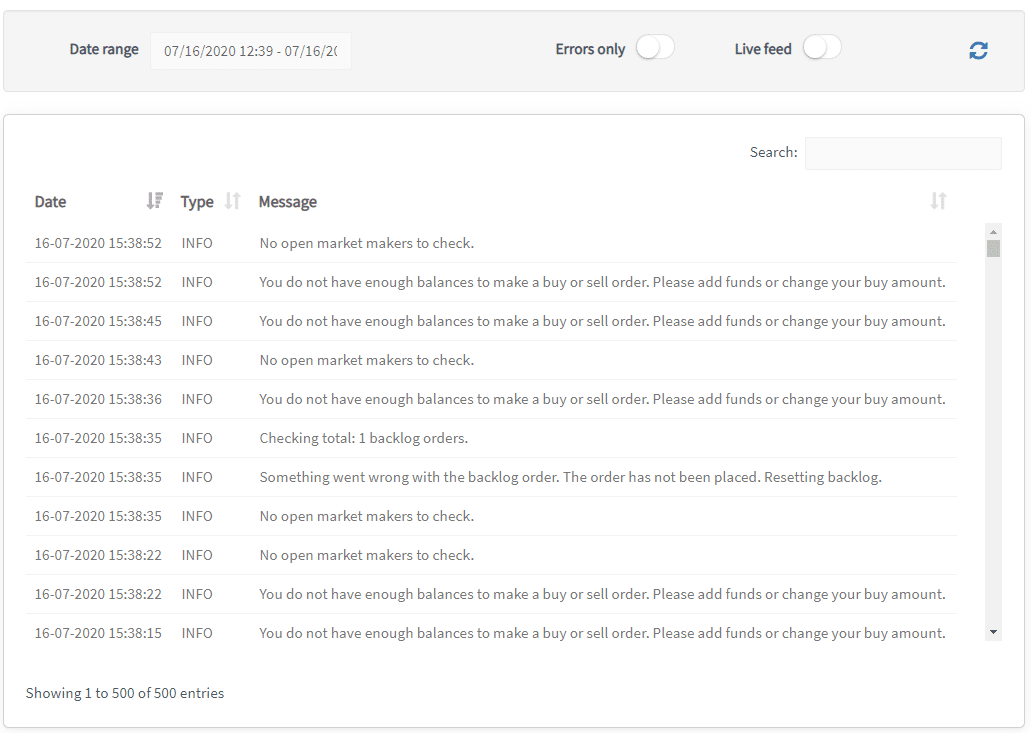The image size is (1031, 733).
Task: Select 'Something went wrong with the backlog order' message
Action: 571,477
